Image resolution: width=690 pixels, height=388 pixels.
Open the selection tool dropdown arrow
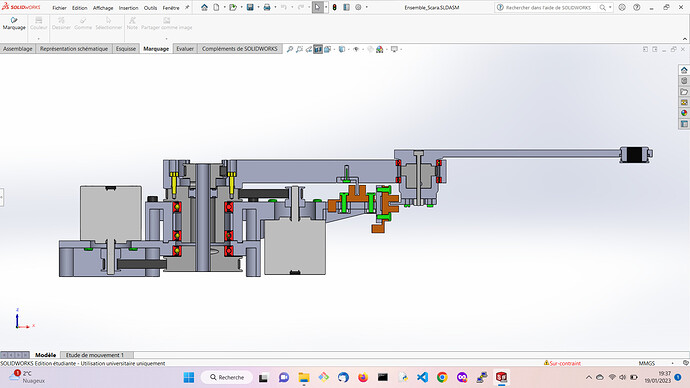coord(326,7)
